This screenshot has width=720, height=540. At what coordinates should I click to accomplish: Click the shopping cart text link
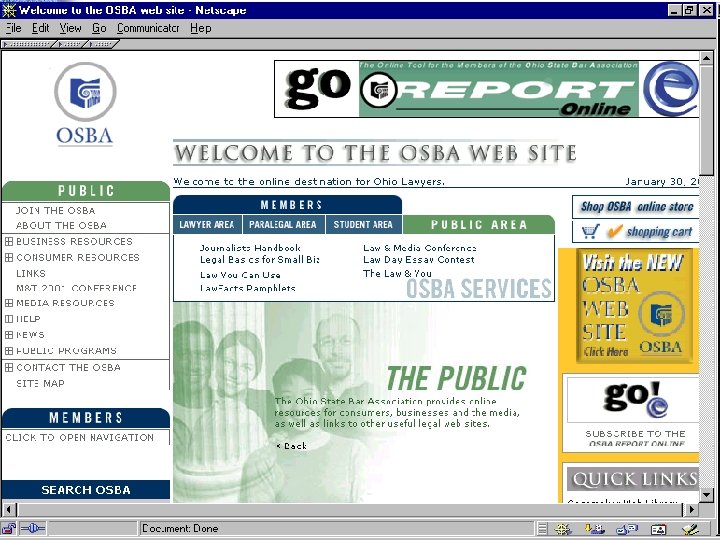pos(659,232)
